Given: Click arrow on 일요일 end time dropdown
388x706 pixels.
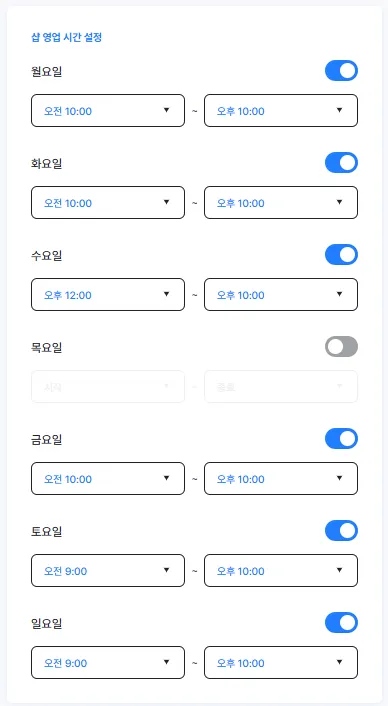Looking at the screenshot, I should point(339,662).
